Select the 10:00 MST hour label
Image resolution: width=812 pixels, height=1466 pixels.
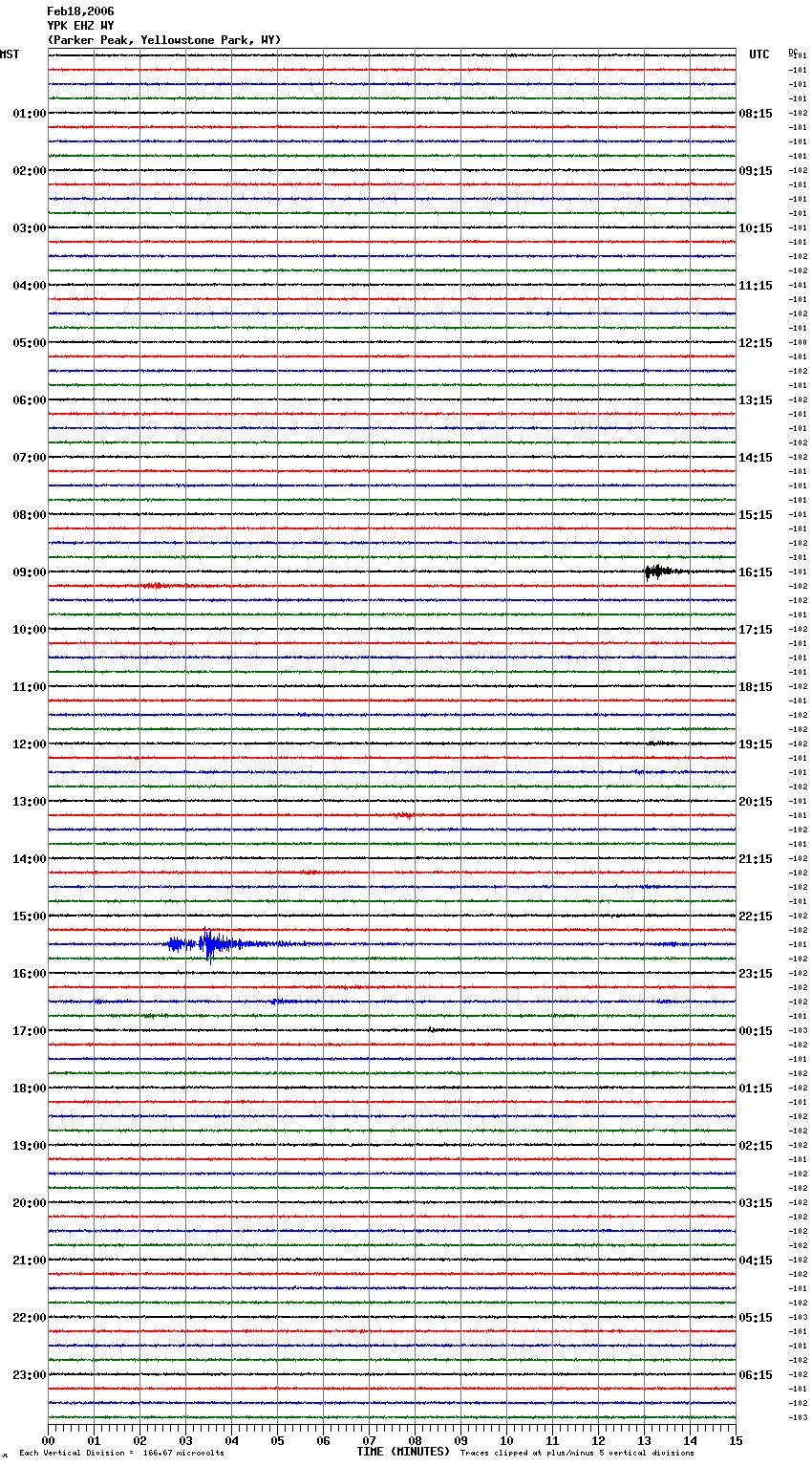click(30, 630)
